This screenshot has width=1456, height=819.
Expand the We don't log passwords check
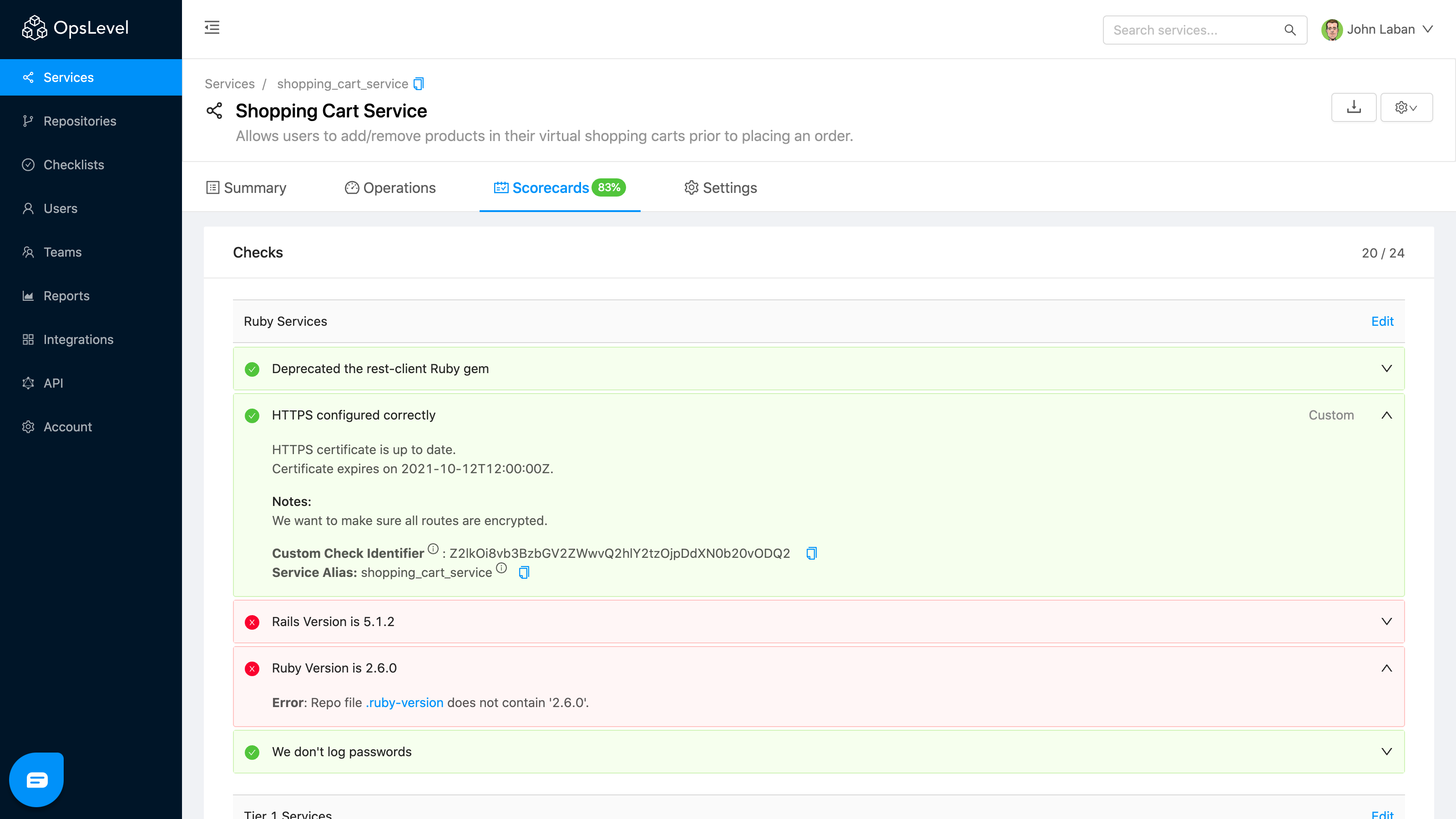[x=1386, y=752]
